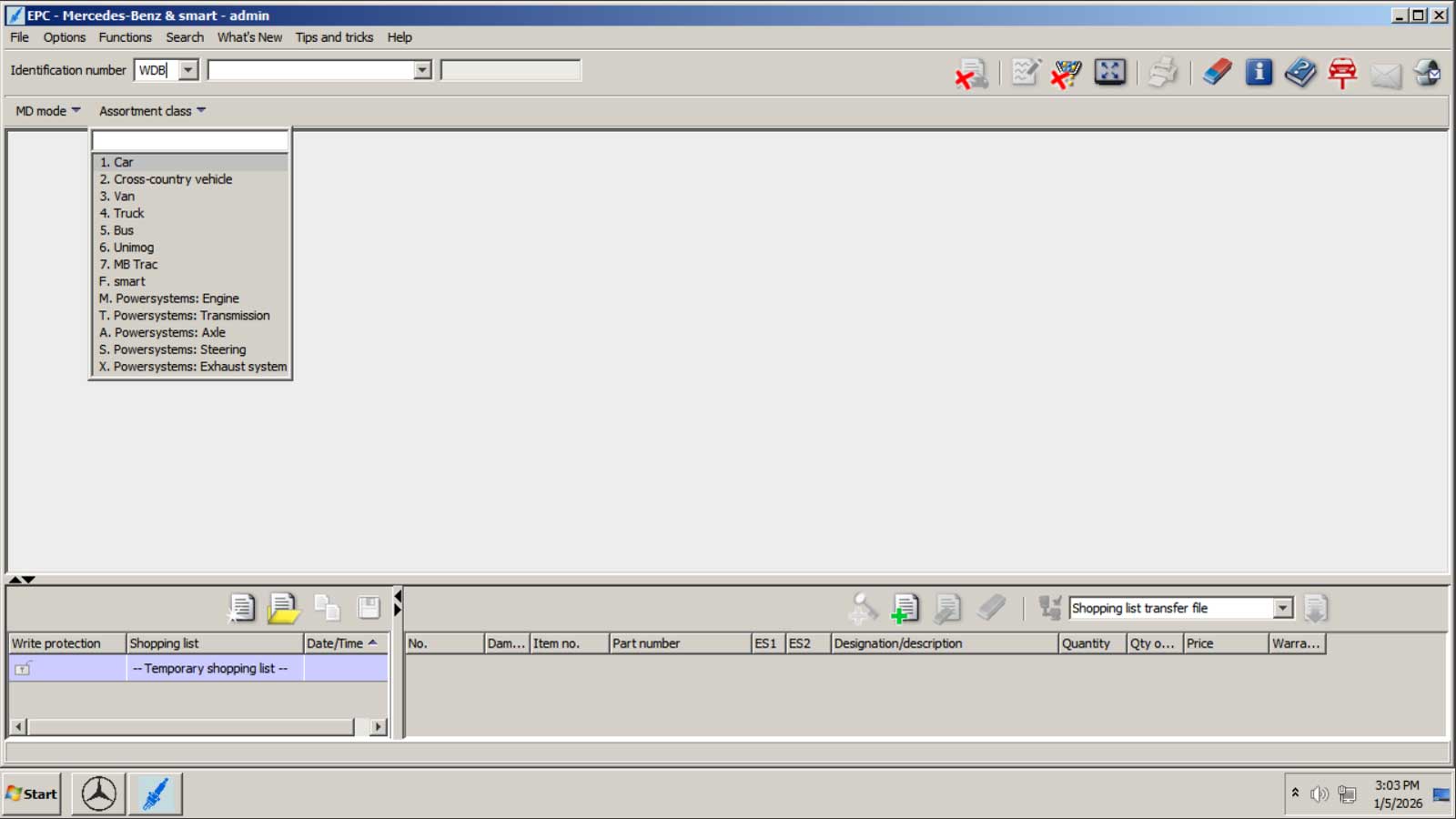Open the help book icon
The image size is (1456, 819).
(x=1300, y=72)
